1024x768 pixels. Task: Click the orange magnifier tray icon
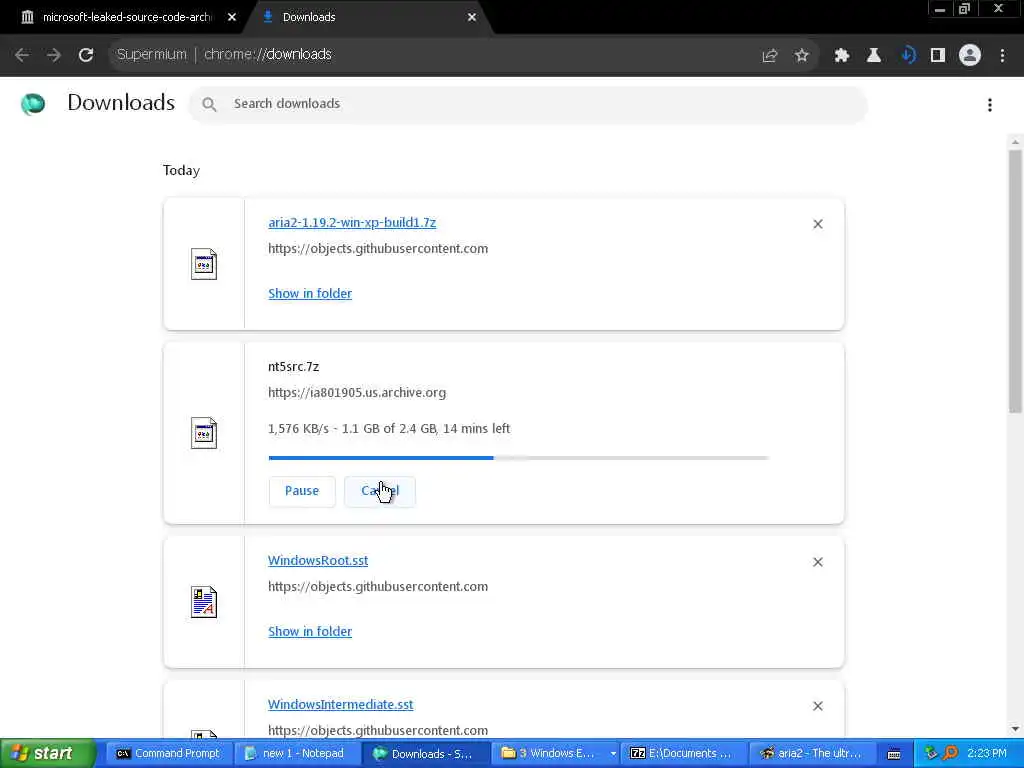(950, 754)
